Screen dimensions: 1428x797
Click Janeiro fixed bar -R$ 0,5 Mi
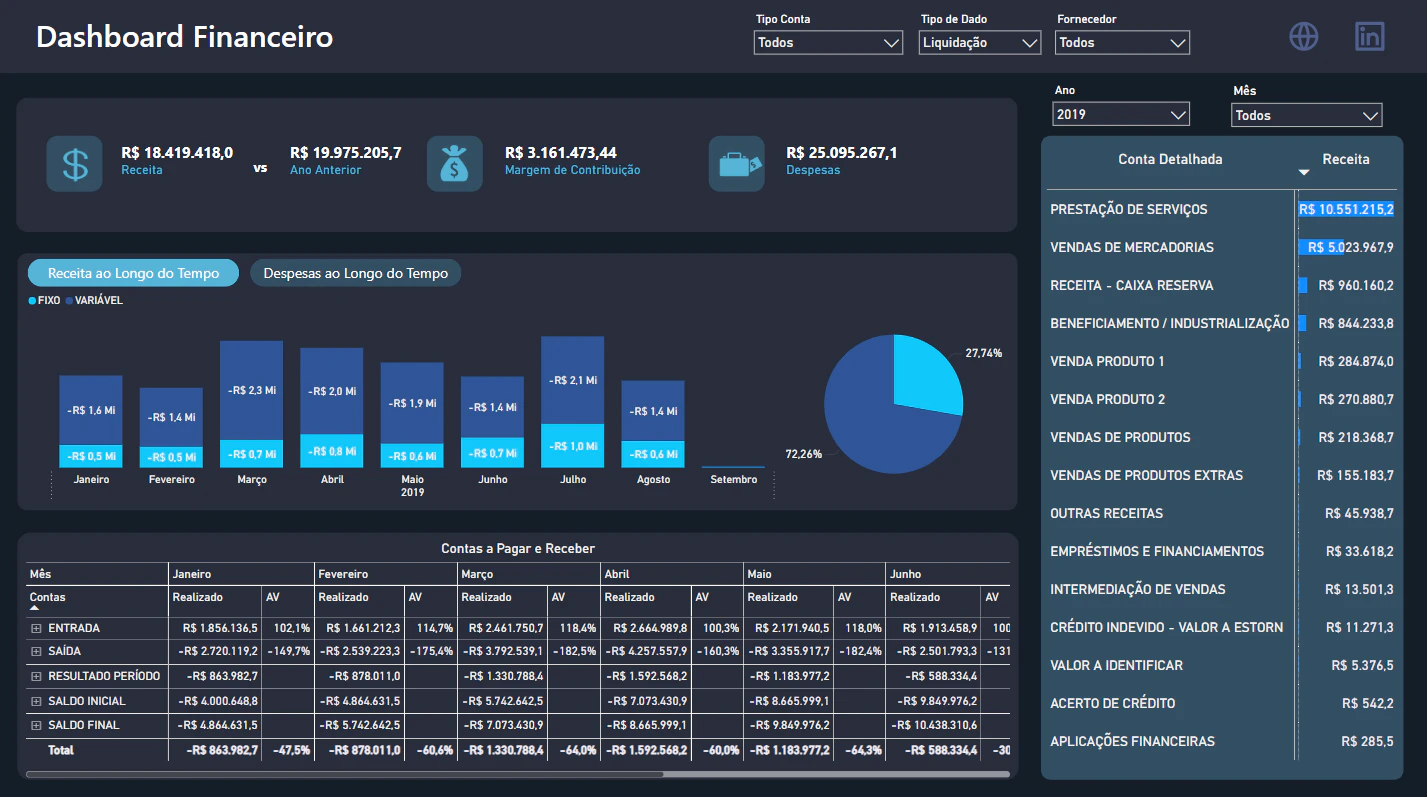tap(91, 456)
